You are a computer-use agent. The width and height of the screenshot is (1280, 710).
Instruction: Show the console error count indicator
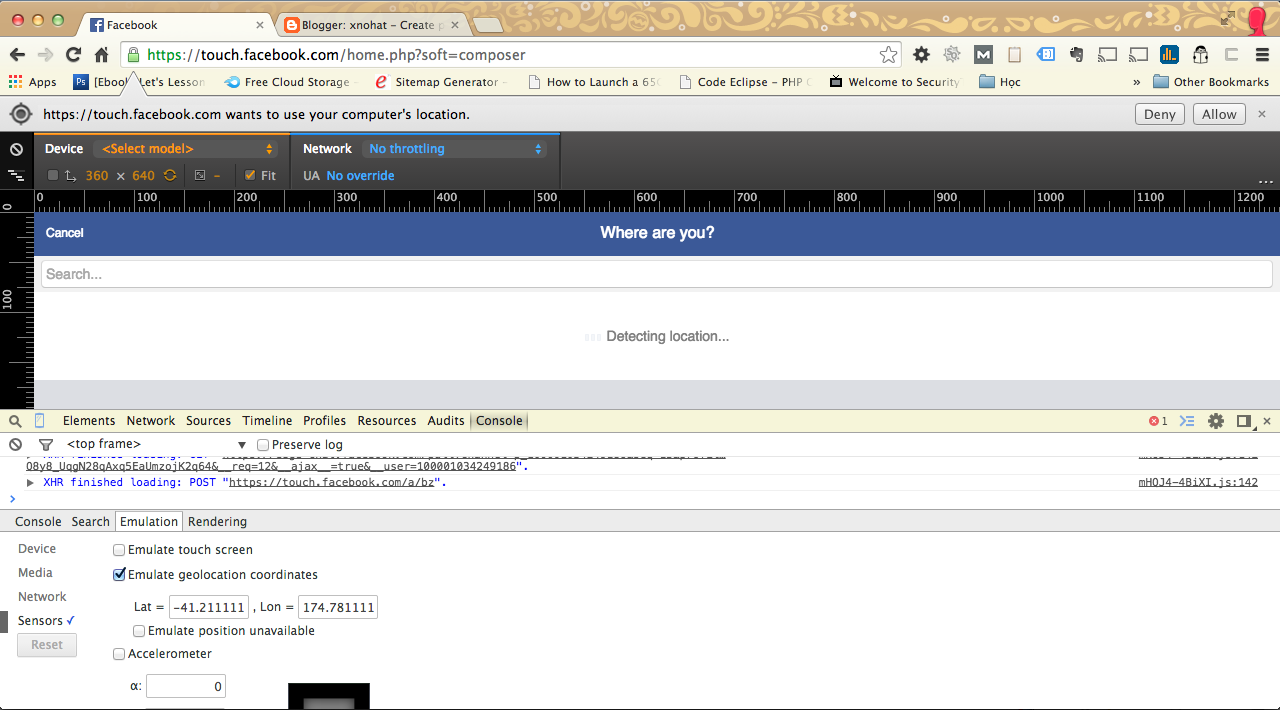coord(1158,421)
